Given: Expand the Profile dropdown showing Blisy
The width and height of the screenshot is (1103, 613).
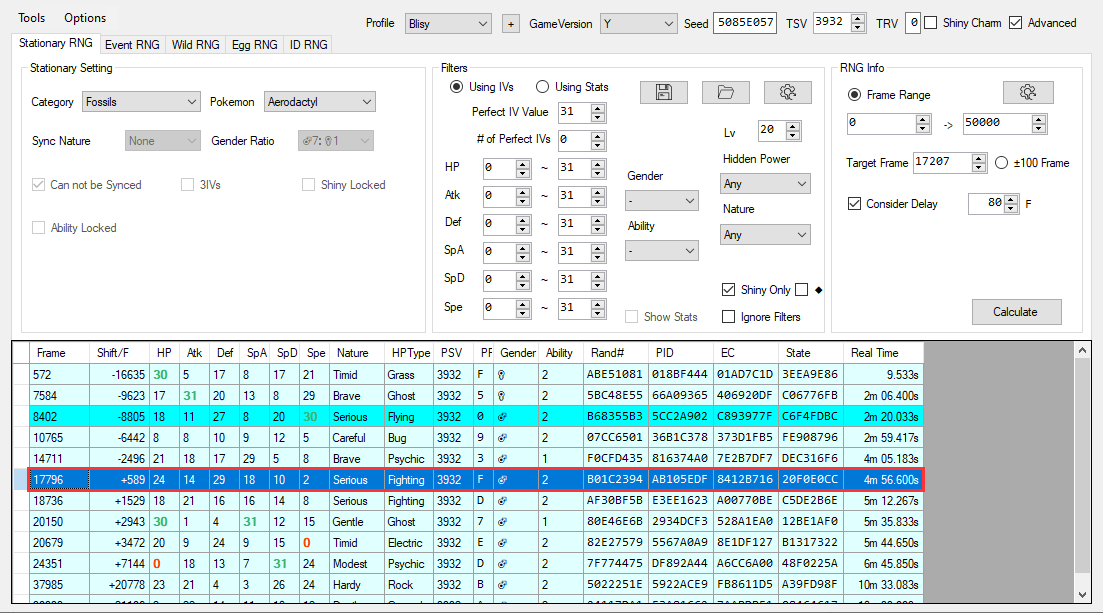Looking at the screenshot, I should coord(448,24).
